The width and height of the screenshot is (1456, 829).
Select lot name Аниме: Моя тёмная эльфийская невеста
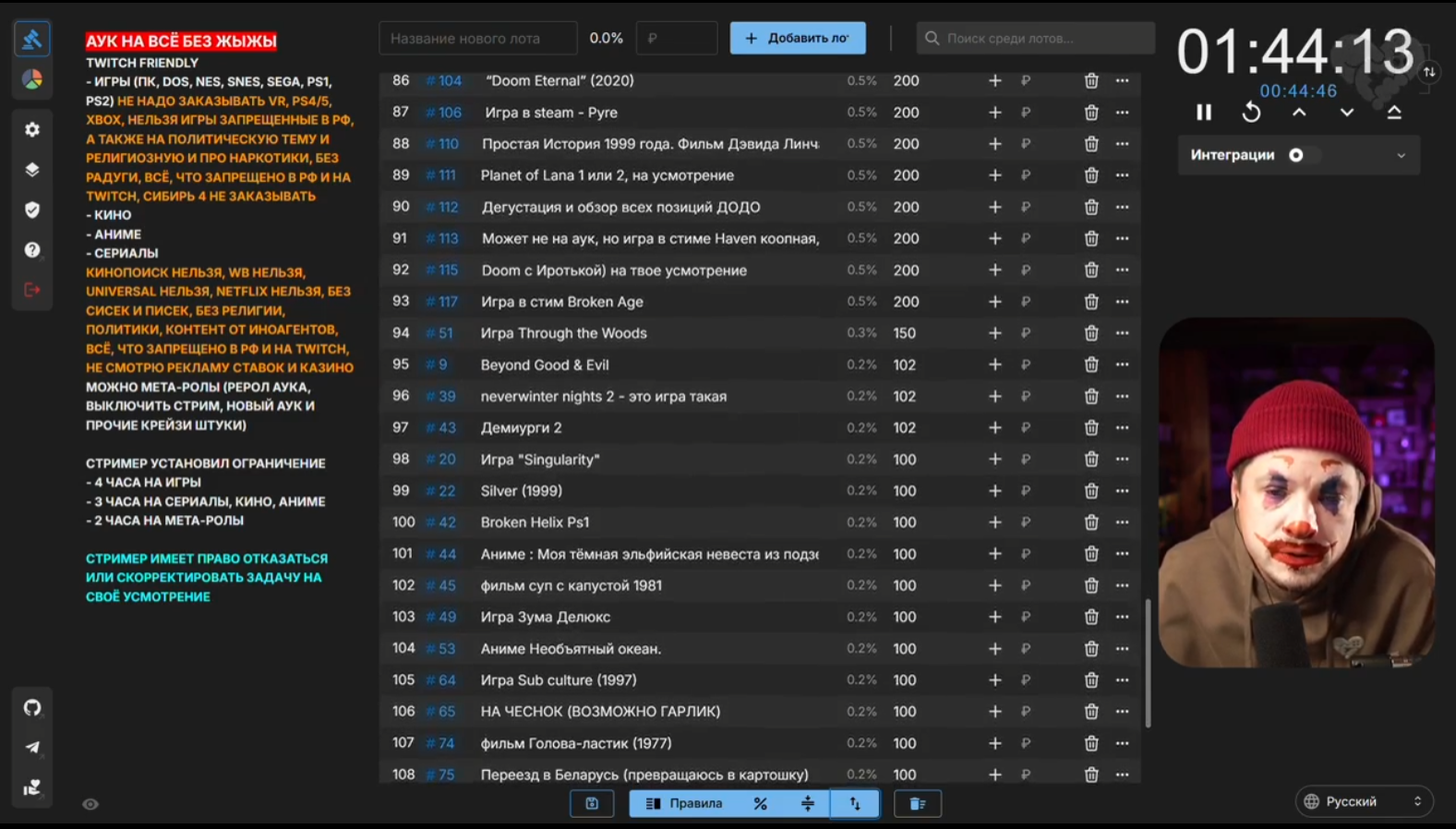(649, 554)
